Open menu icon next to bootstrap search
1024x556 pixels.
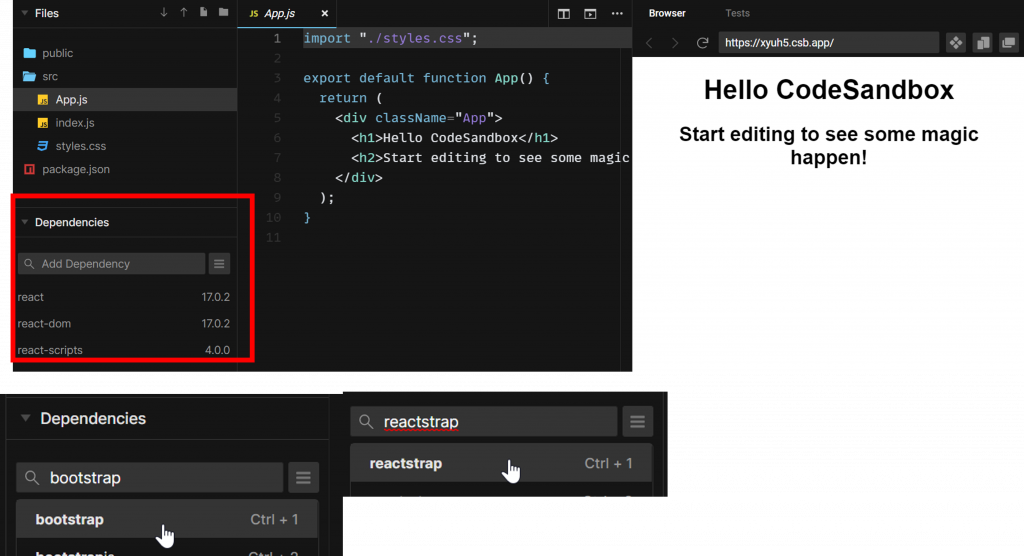pos(303,478)
